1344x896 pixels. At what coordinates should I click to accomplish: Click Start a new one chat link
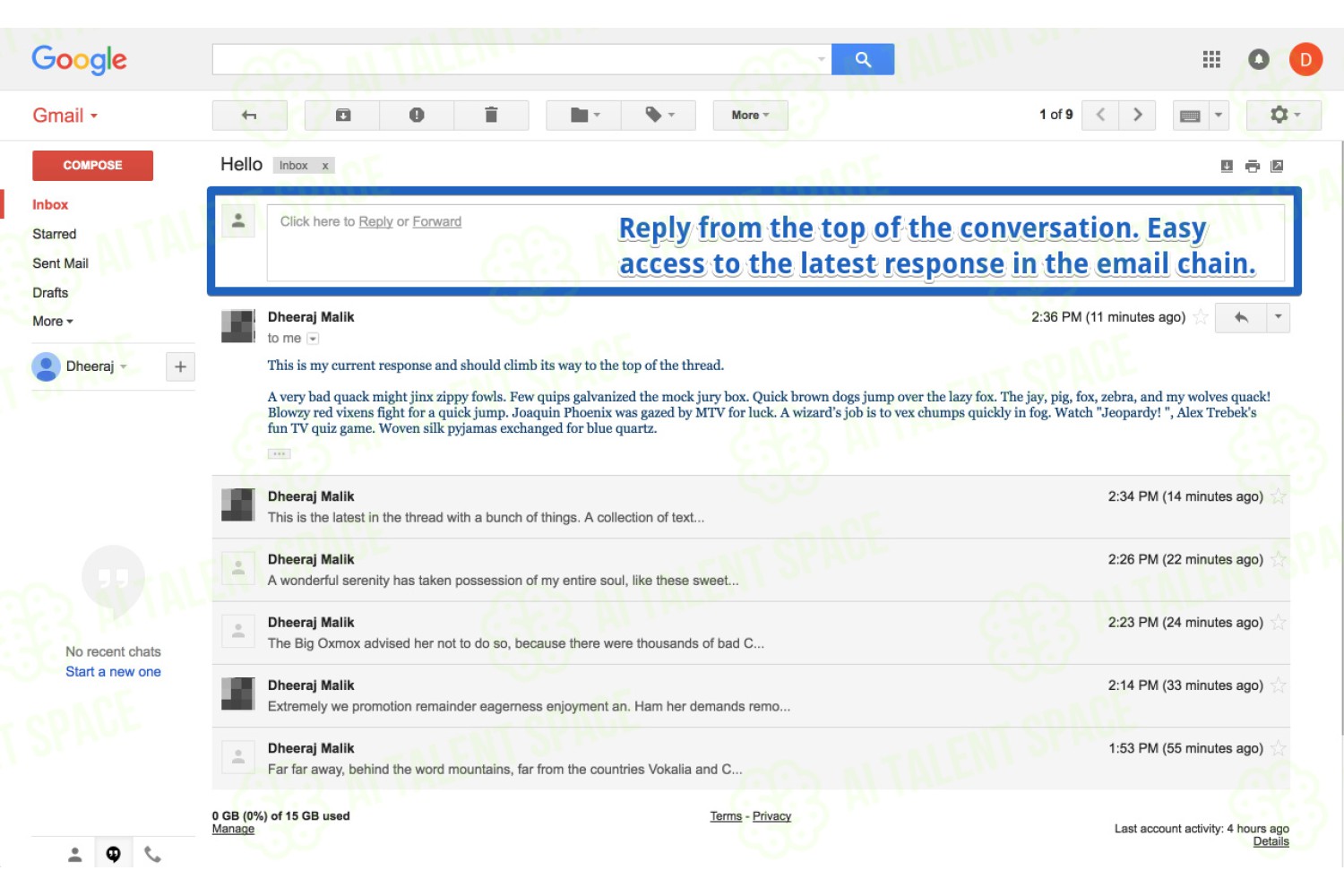[x=113, y=672]
